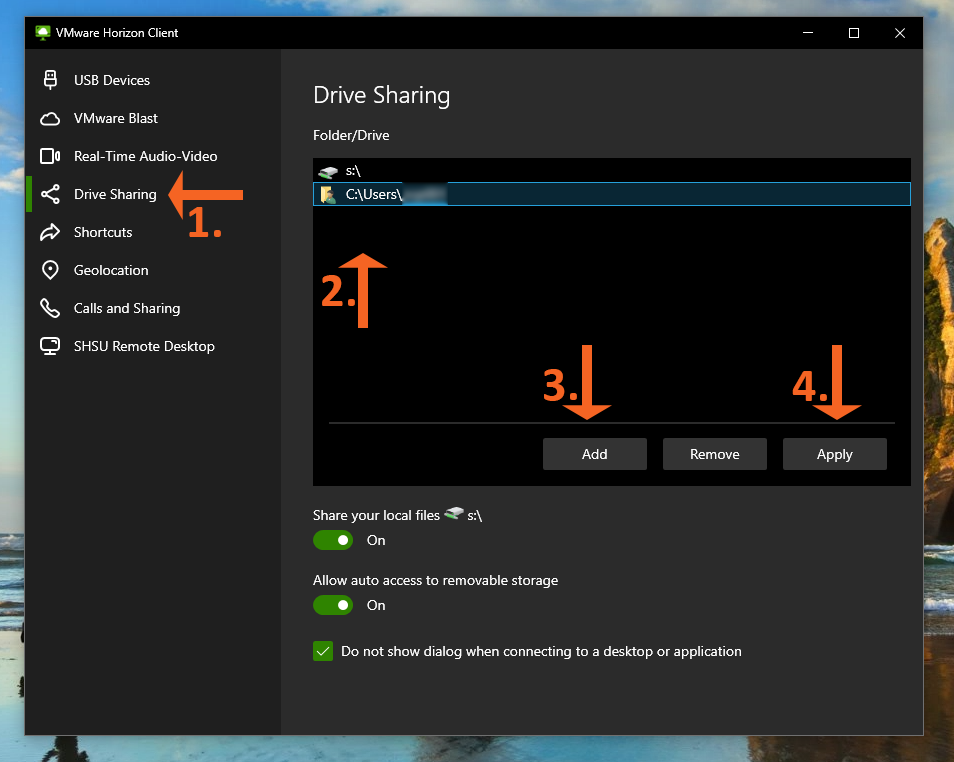Click the SHSU Remote Desktop monitor icon

[x=50, y=346]
